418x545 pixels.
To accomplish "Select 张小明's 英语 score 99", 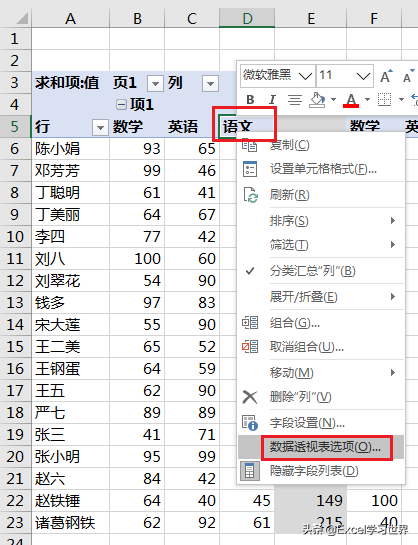I will coord(192,457).
